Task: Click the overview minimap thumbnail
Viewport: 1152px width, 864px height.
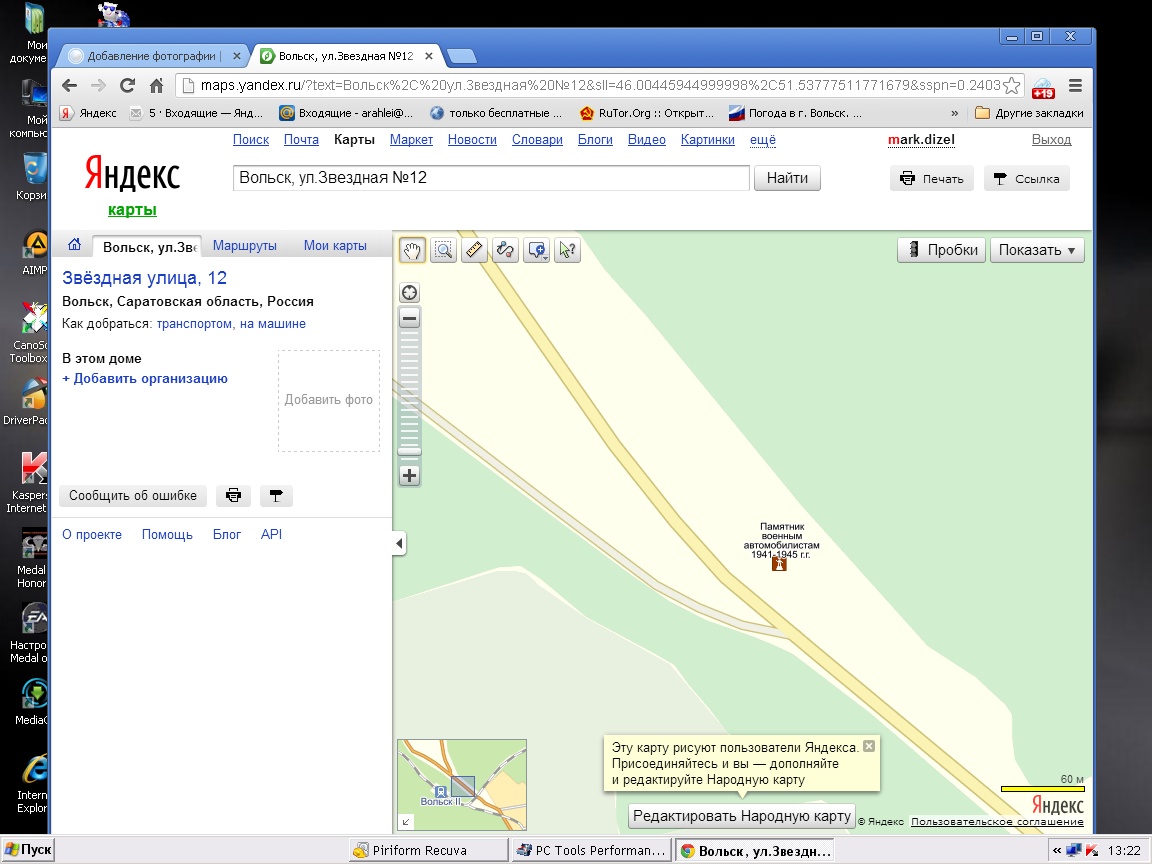Action: [462, 785]
